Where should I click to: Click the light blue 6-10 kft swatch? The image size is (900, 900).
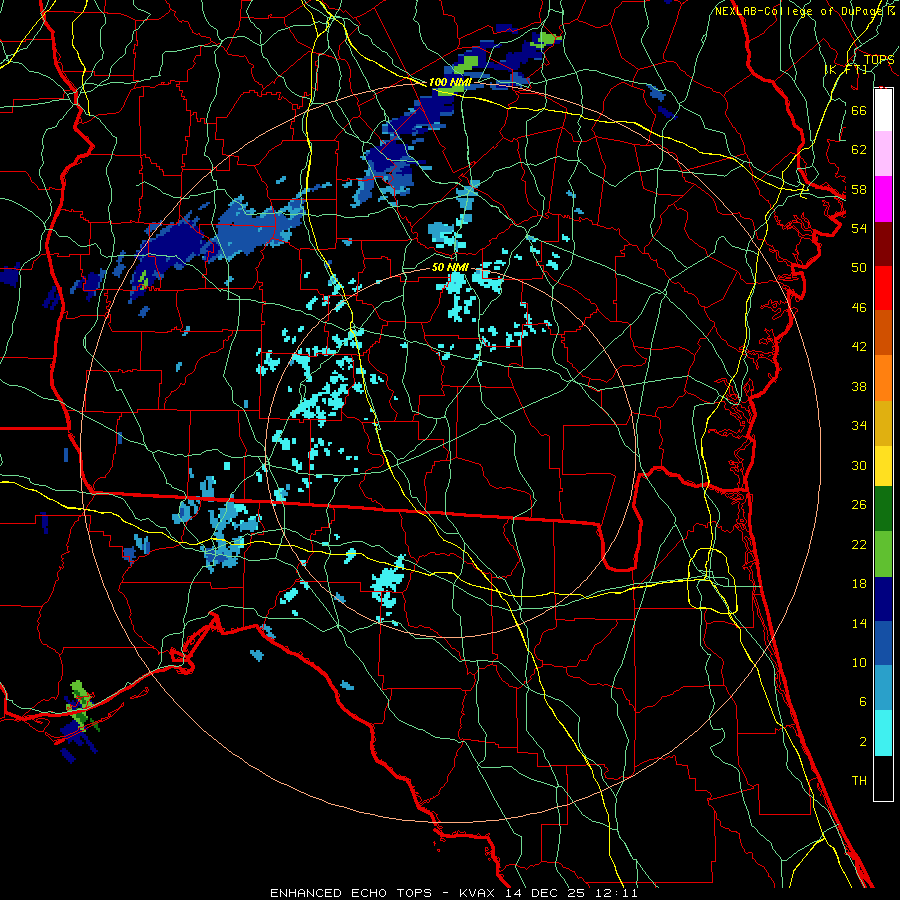(x=883, y=688)
